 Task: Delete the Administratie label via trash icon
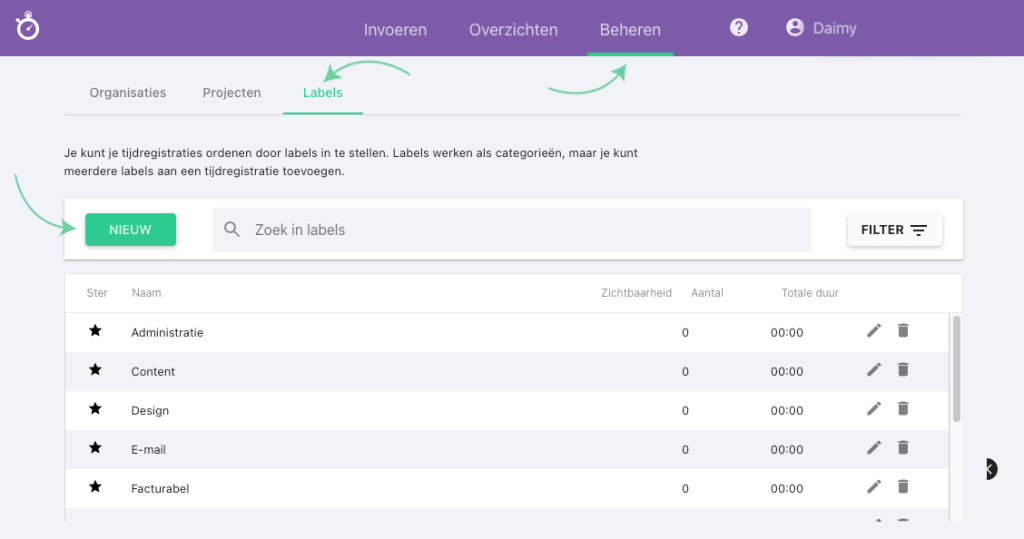(x=903, y=331)
